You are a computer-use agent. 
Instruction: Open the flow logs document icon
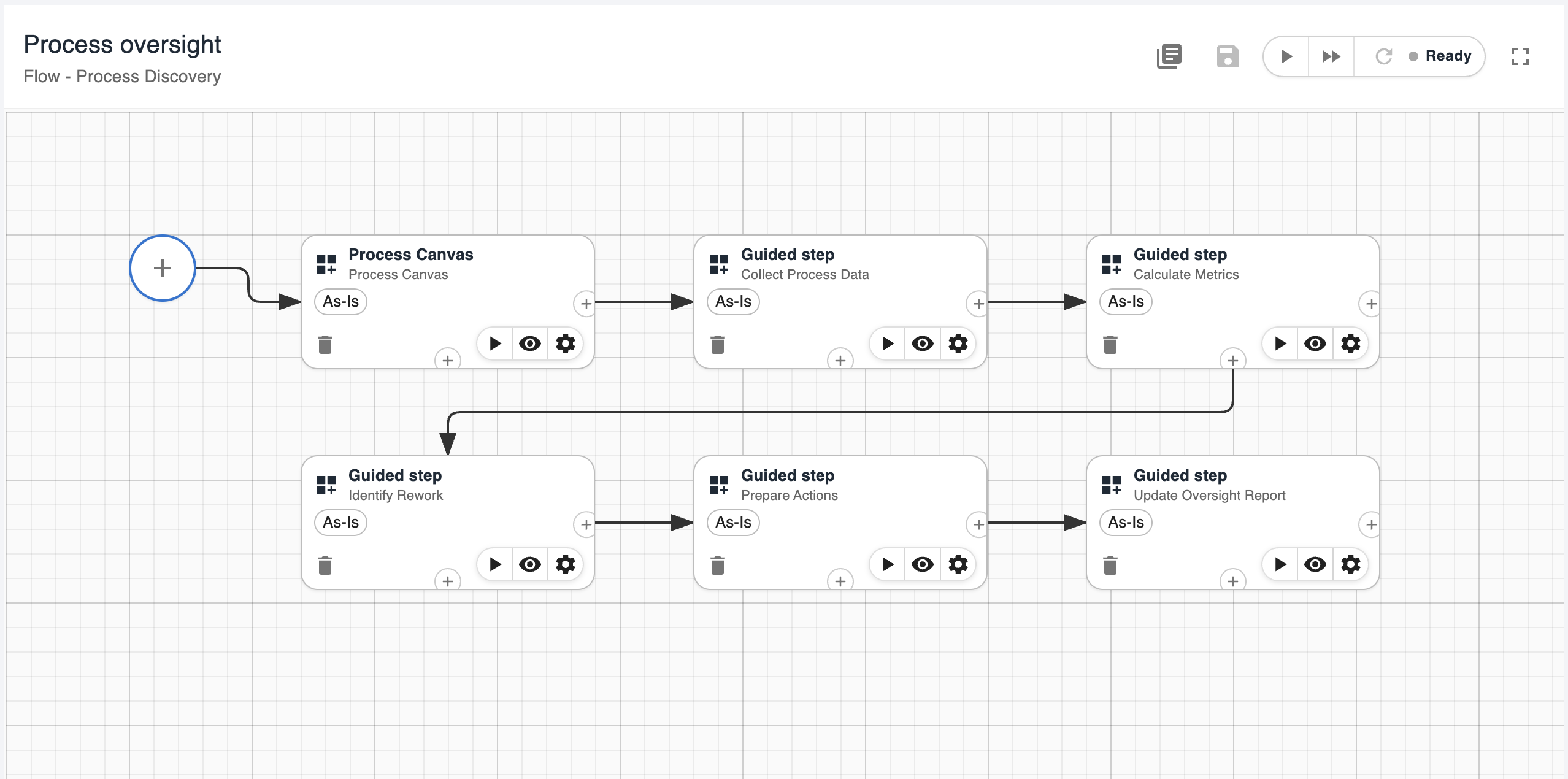(1169, 56)
